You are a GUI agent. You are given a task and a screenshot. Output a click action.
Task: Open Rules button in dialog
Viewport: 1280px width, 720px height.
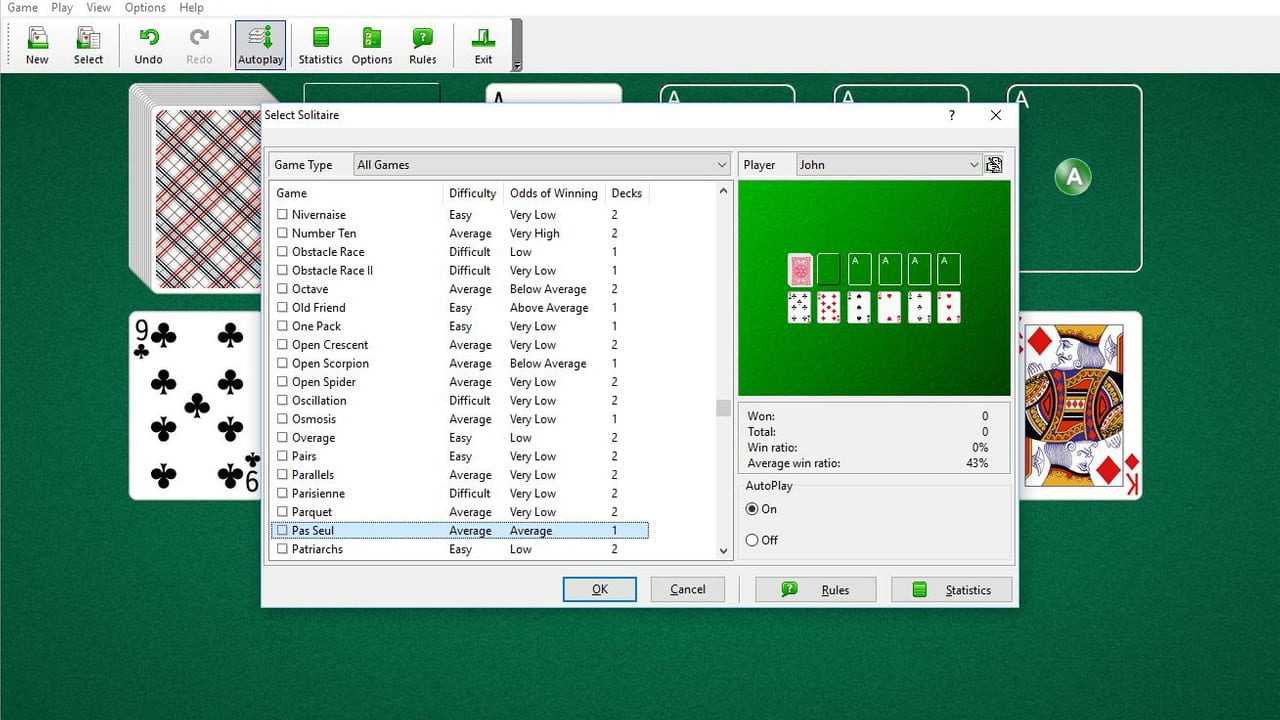tap(816, 589)
